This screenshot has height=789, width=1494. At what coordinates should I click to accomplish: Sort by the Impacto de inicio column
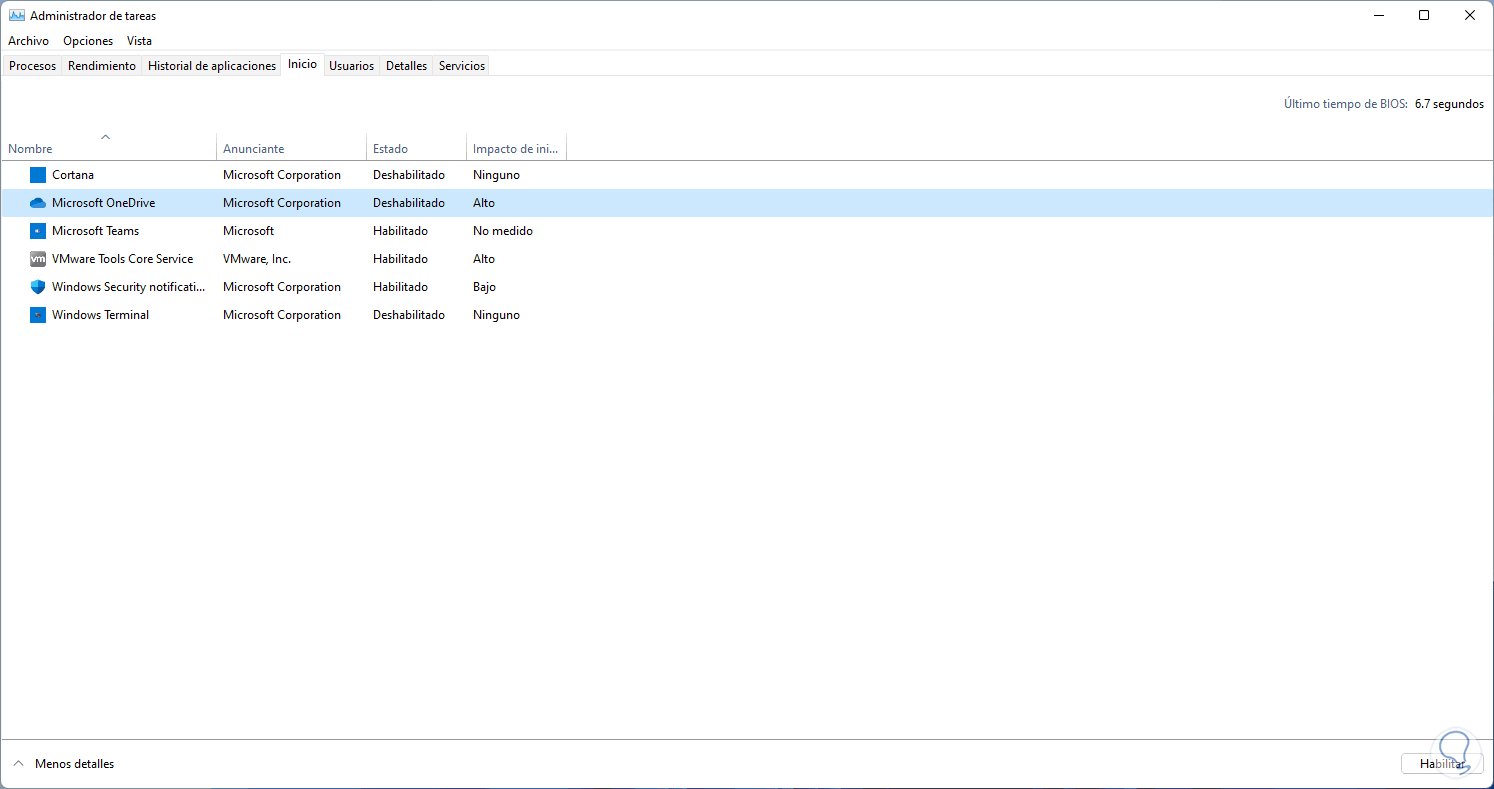click(516, 146)
